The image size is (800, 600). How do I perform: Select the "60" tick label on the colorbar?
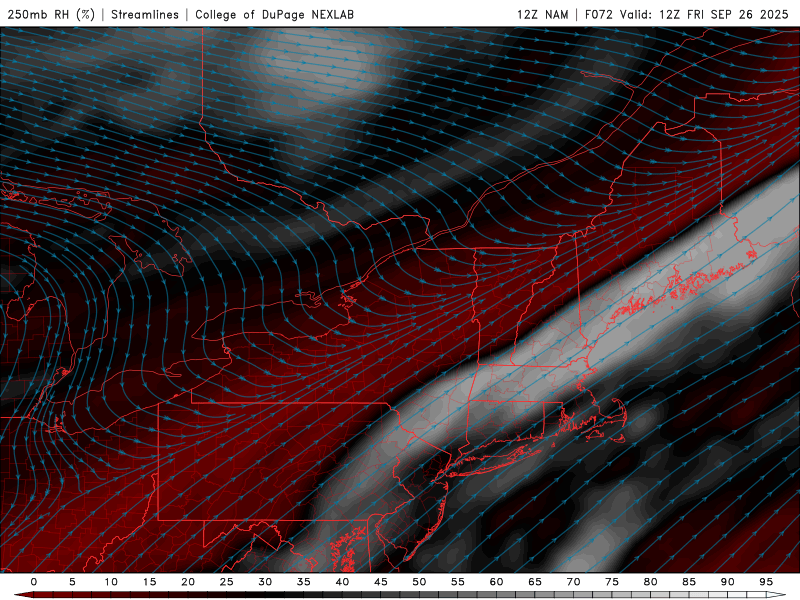pyautogui.click(x=496, y=582)
